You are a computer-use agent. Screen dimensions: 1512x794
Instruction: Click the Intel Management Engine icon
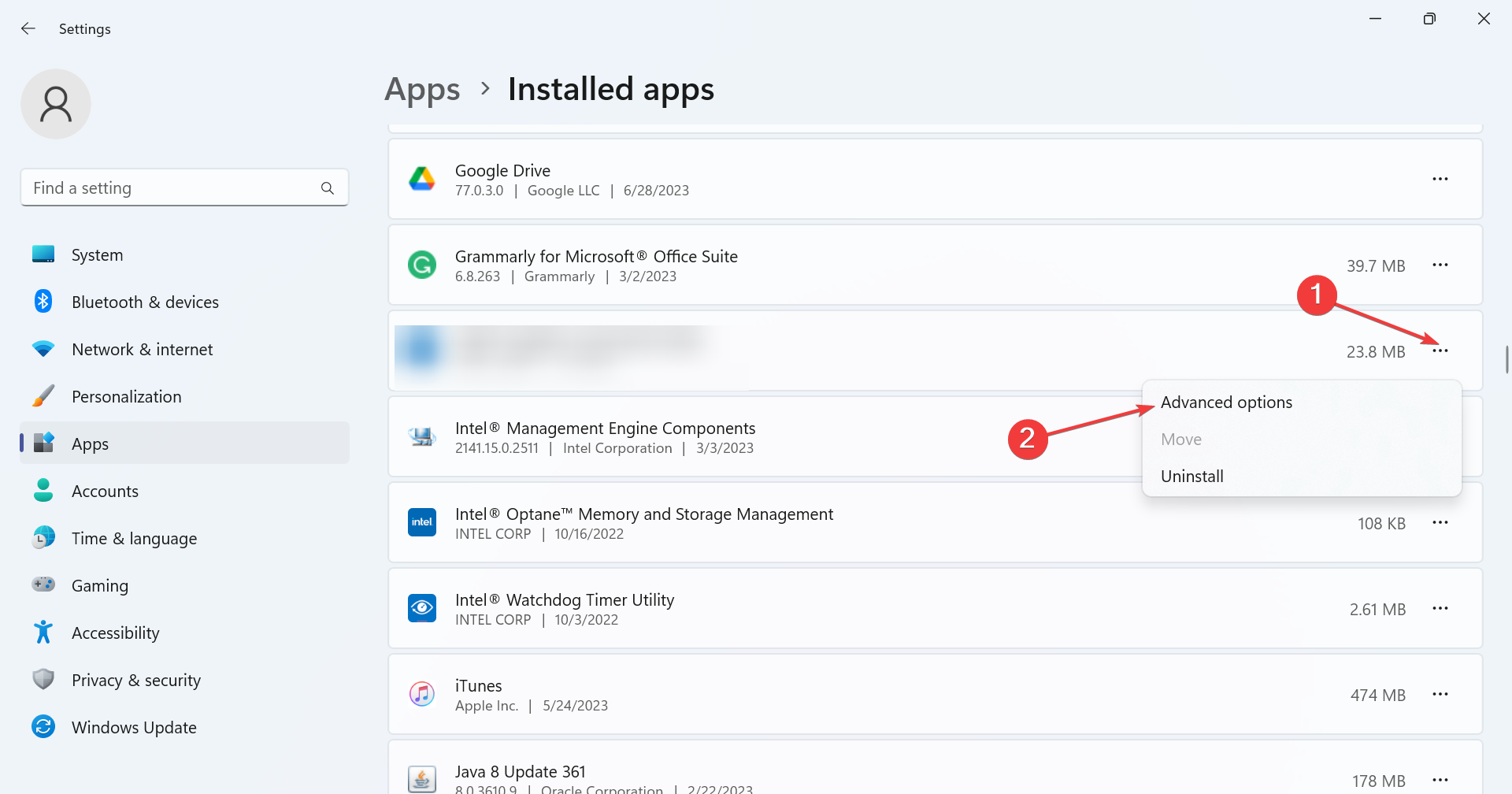point(422,436)
